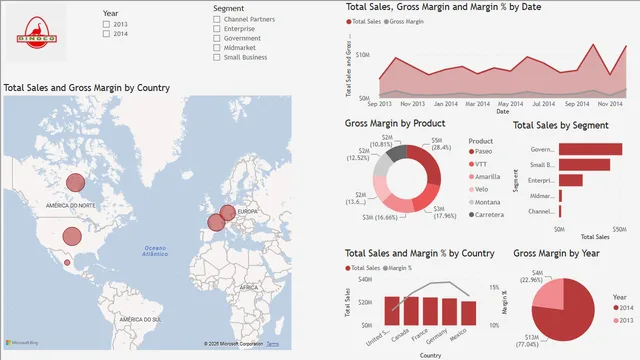
Task: Click 'Total Sales, Gross Margin and Margin % by Date' title
Action: click(444, 7)
